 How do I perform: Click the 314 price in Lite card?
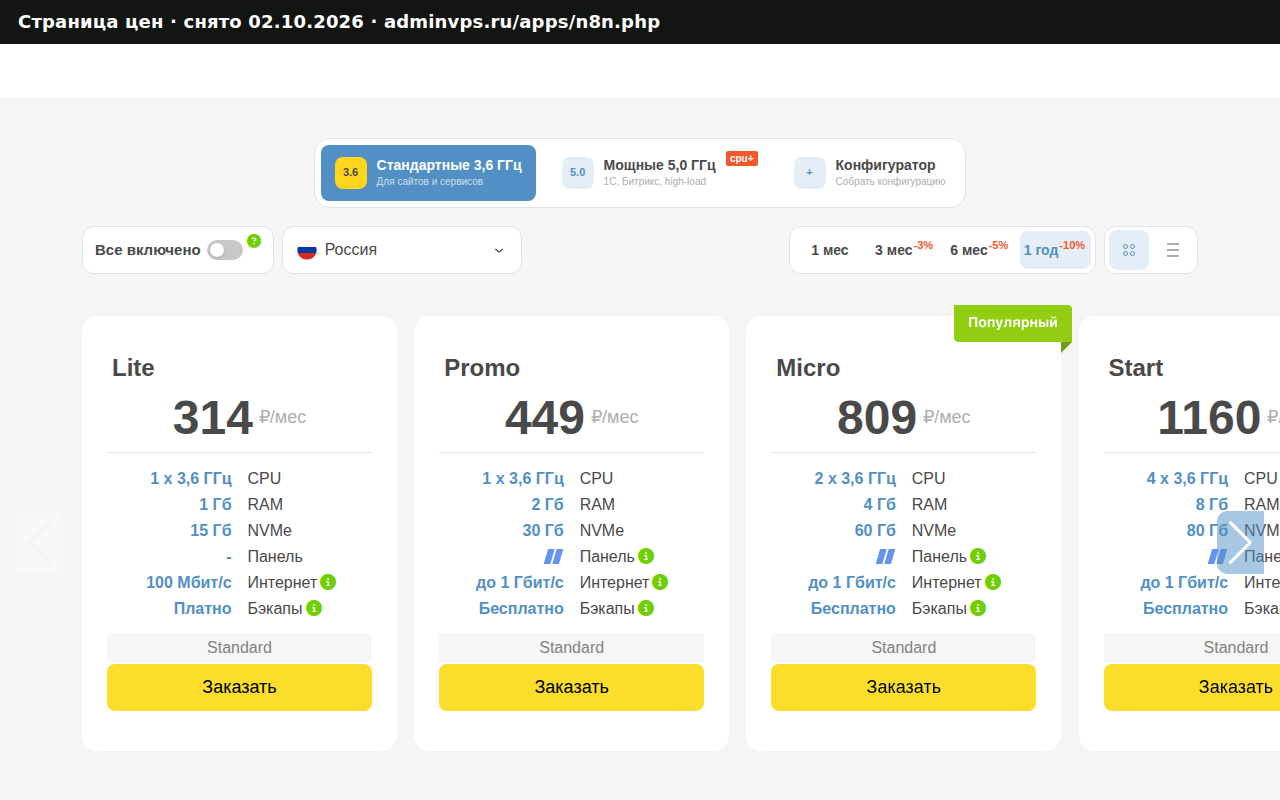click(x=213, y=418)
